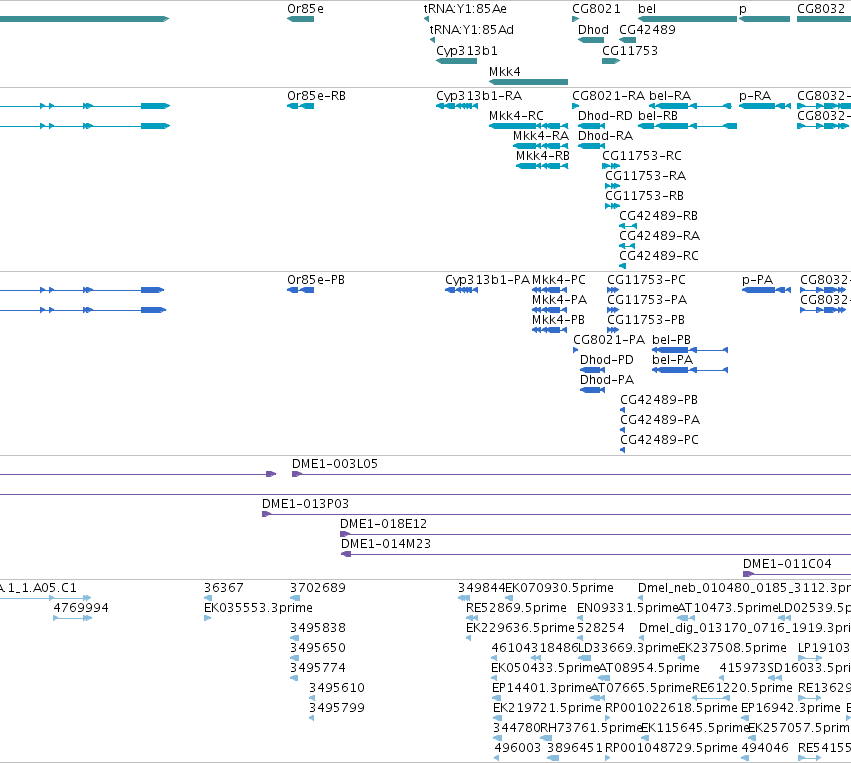The height and width of the screenshot is (763, 851).
Task: Select the Cyp313b1-PA protein label
Action: [487, 280]
